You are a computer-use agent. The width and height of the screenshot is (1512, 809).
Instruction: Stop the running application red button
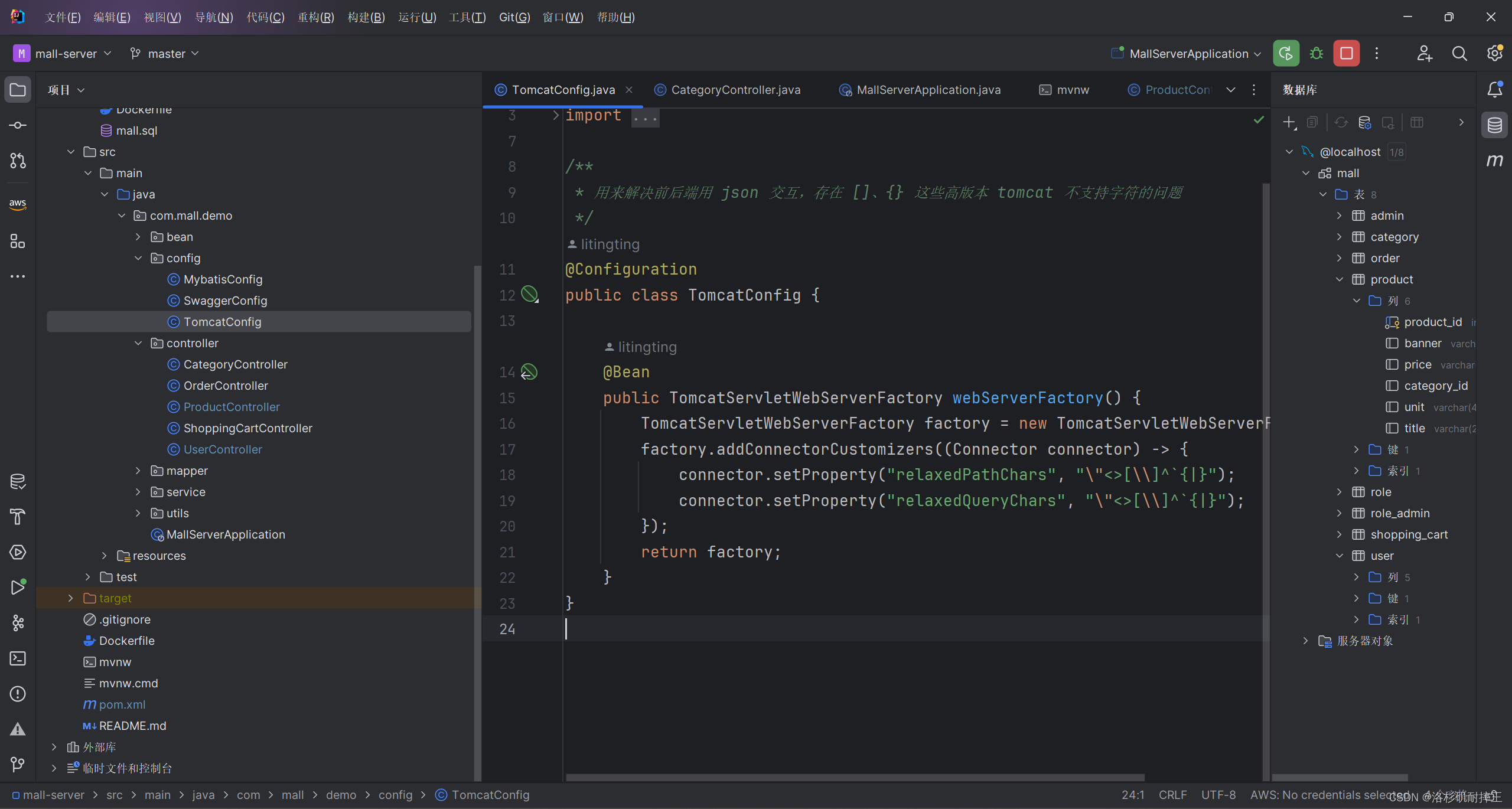(x=1347, y=53)
